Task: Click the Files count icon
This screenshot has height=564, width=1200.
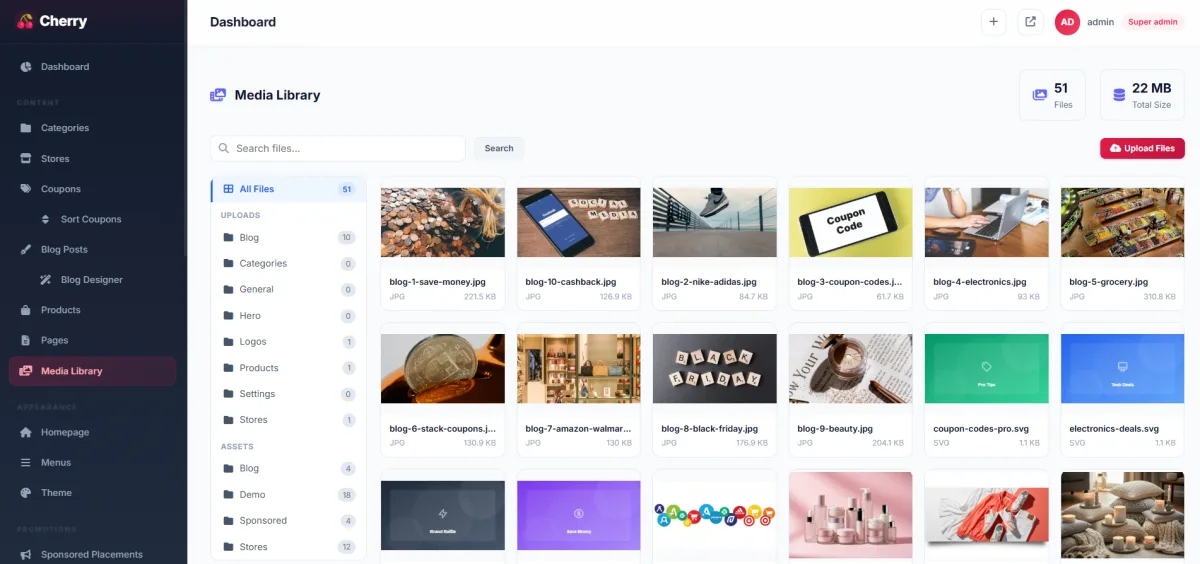Action: pos(1040,95)
